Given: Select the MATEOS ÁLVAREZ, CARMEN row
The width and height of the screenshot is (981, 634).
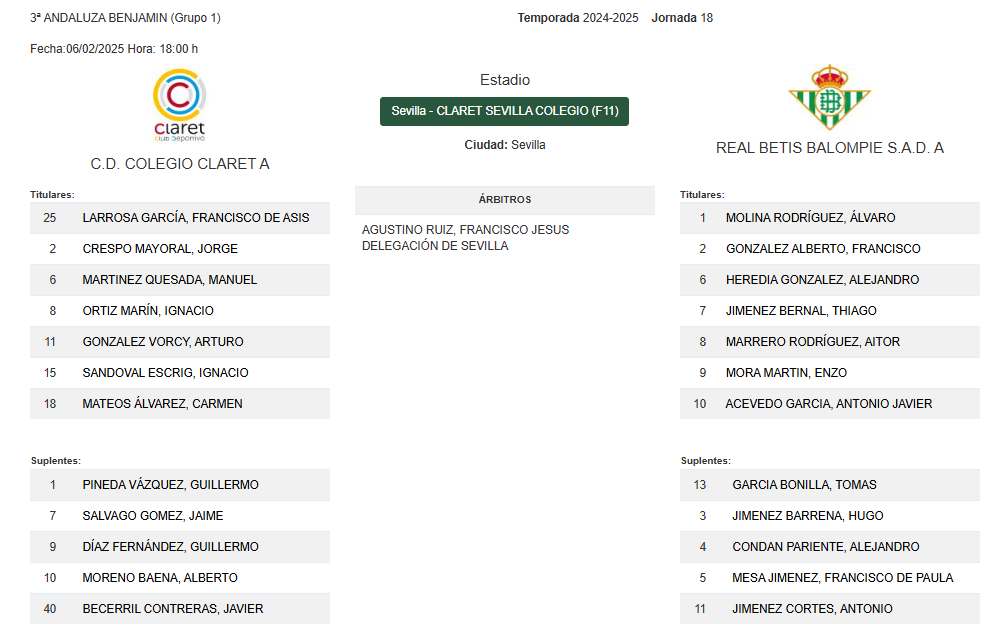Looking at the screenshot, I should 180,404.
